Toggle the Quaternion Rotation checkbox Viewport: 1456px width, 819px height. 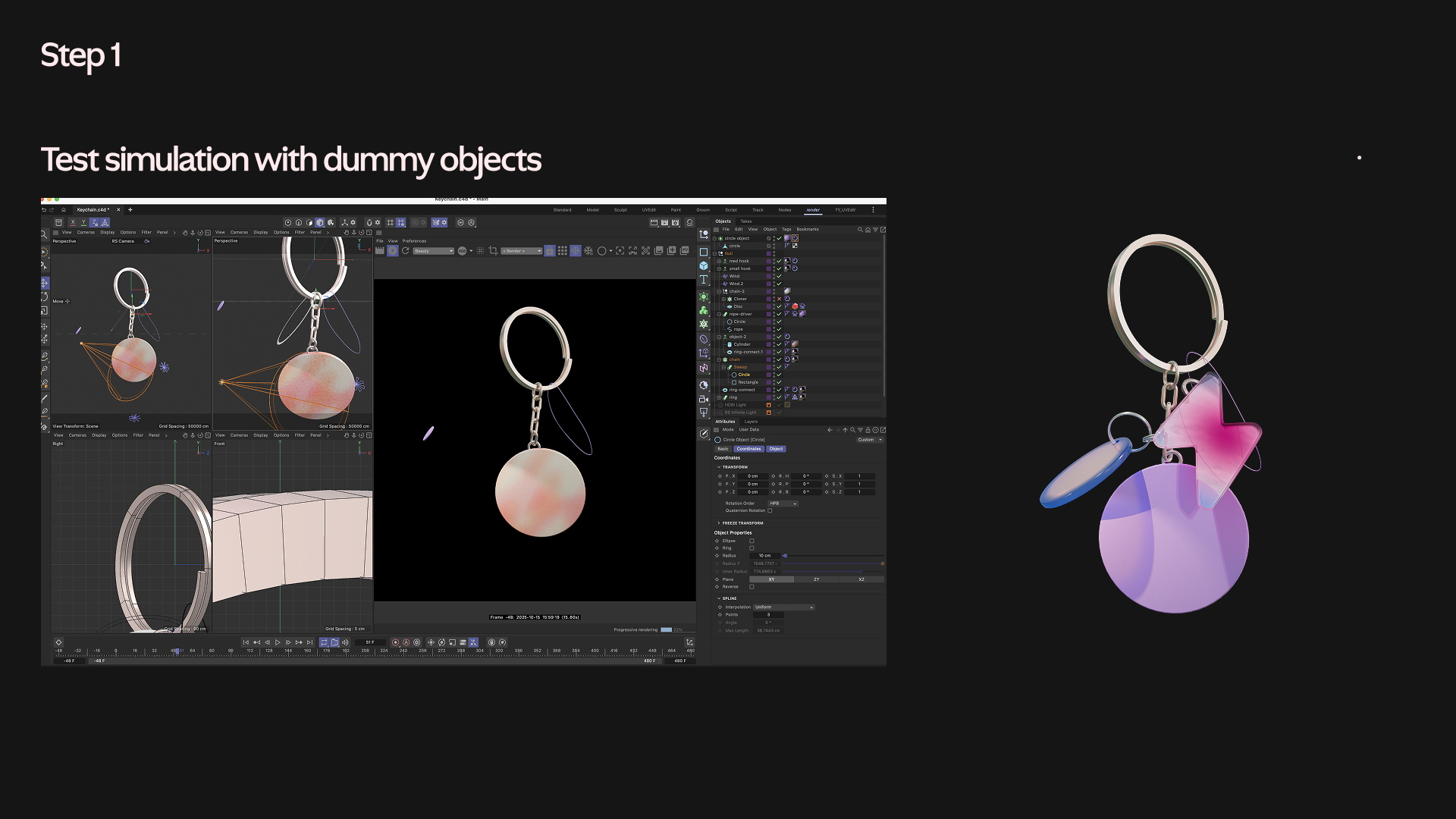(770, 510)
